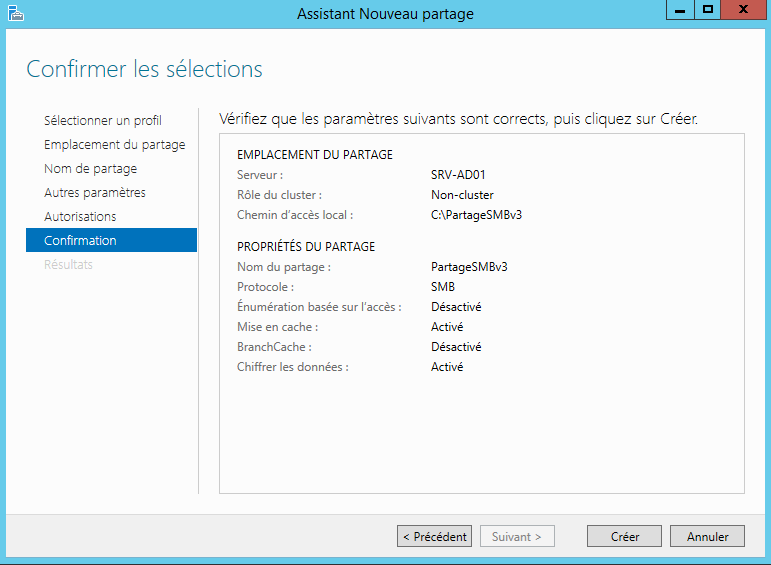Click the Assistant Nouveau partage title bar text
771x565 pixels.
pos(385,14)
